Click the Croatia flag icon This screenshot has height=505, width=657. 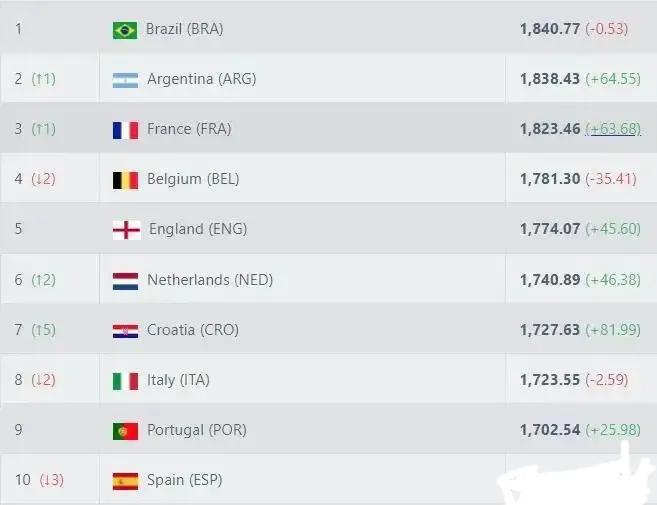pyautogui.click(x=125, y=330)
